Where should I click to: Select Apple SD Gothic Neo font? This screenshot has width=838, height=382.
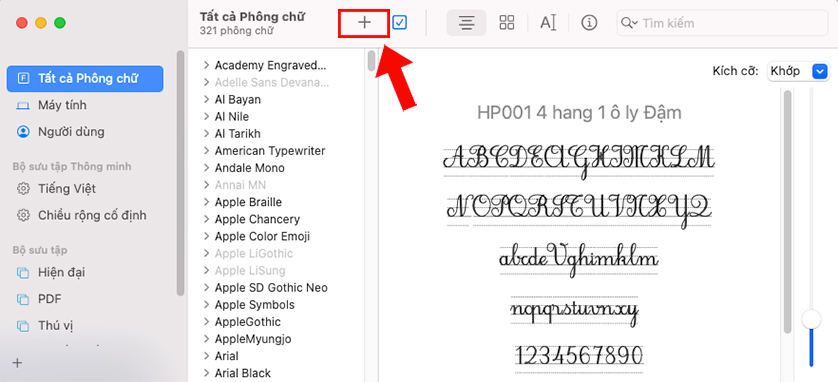(271, 287)
